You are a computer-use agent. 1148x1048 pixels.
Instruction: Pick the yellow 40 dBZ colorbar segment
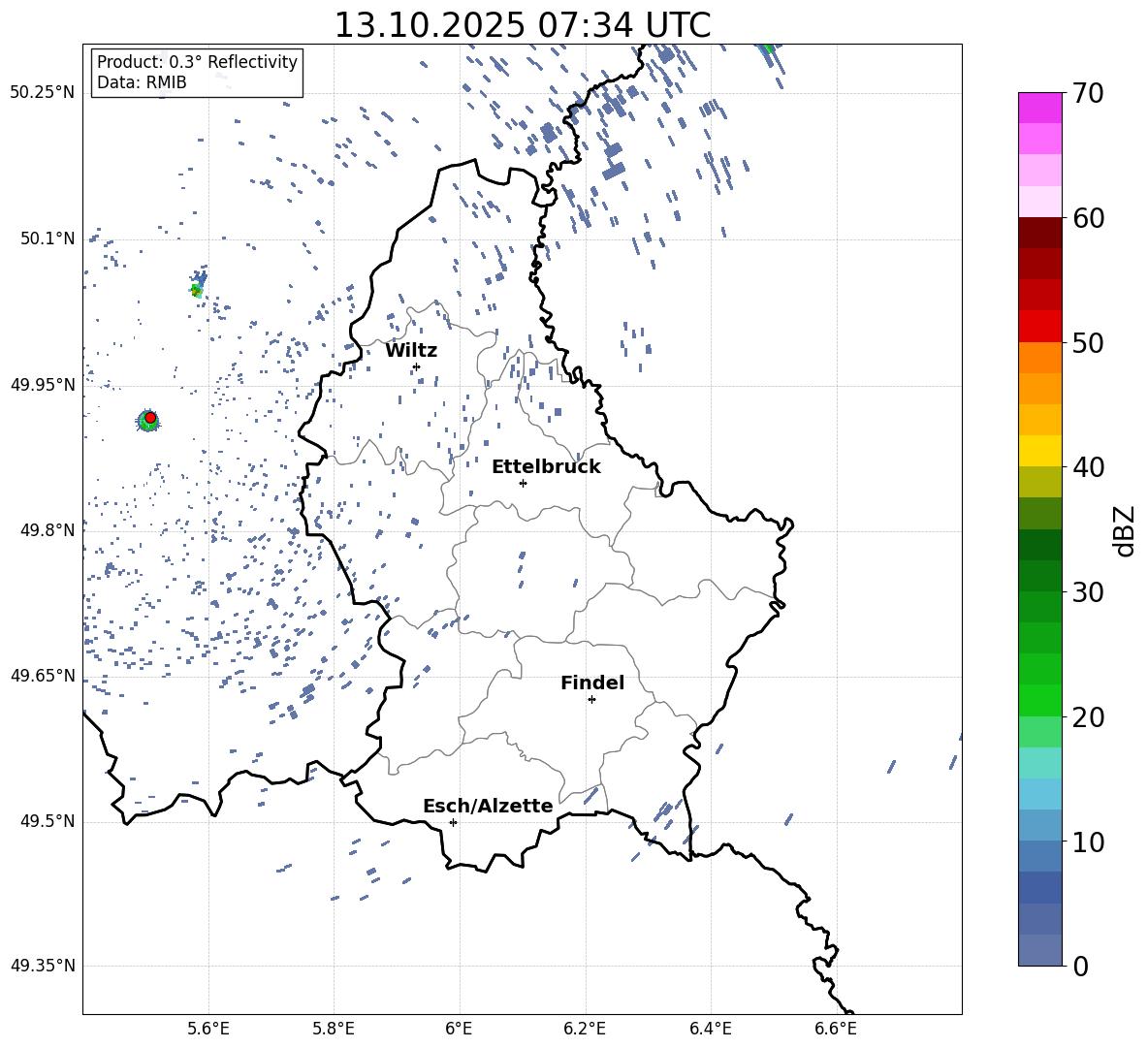pos(1039,451)
